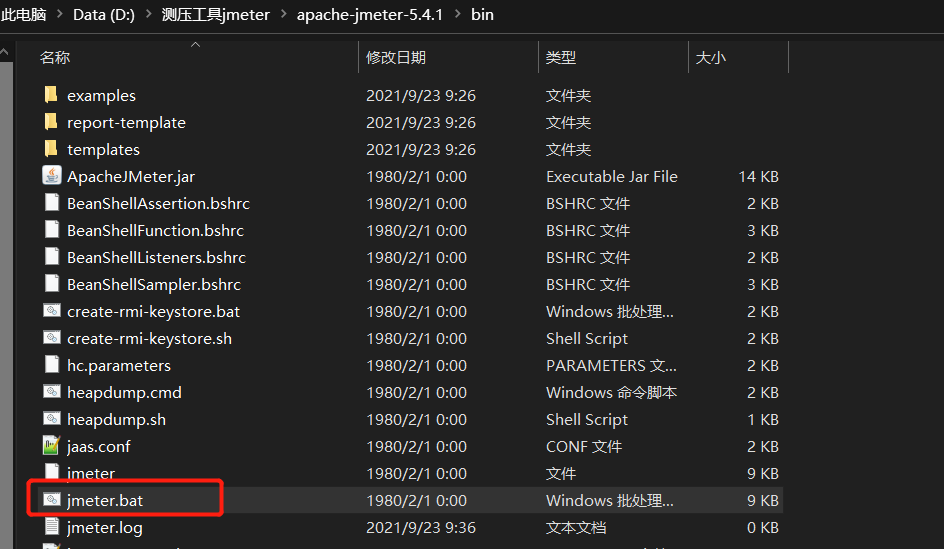The height and width of the screenshot is (549, 944).
Task: Select the file named ApacheJMeter.jar
Action: [x=131, y=176]
